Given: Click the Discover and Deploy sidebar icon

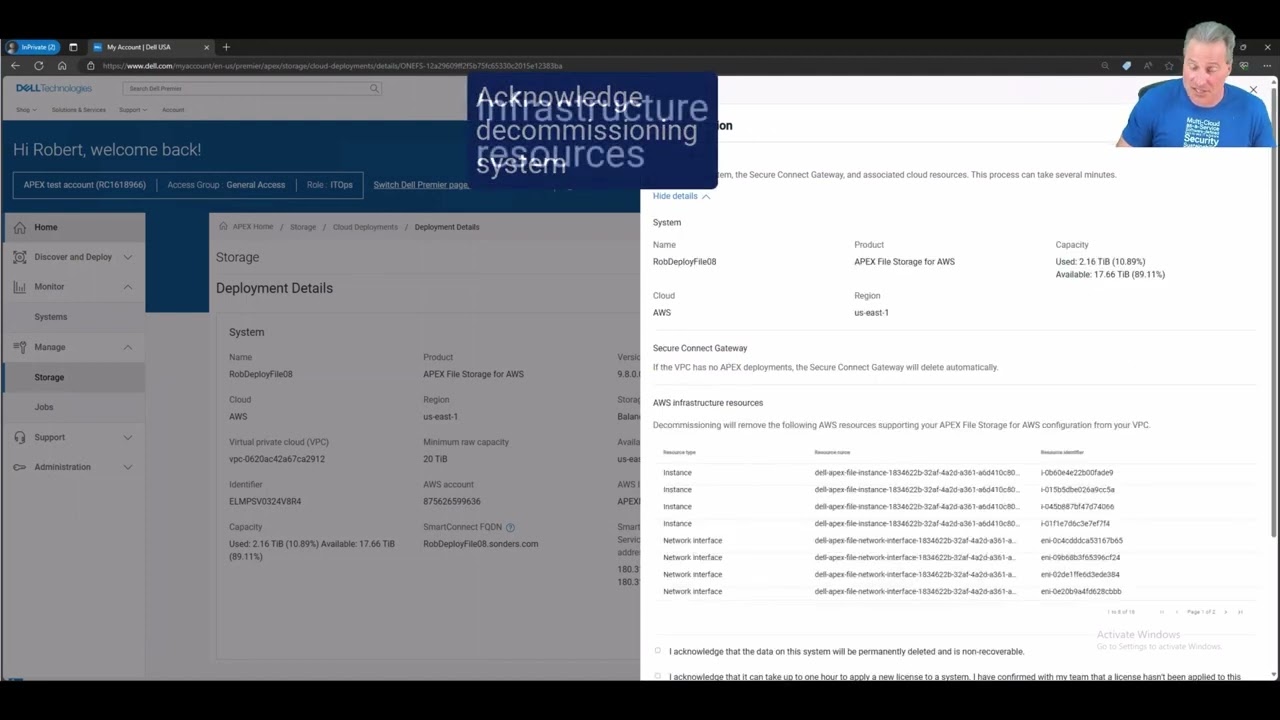Looking at the screenshot, I should (20, 257).
